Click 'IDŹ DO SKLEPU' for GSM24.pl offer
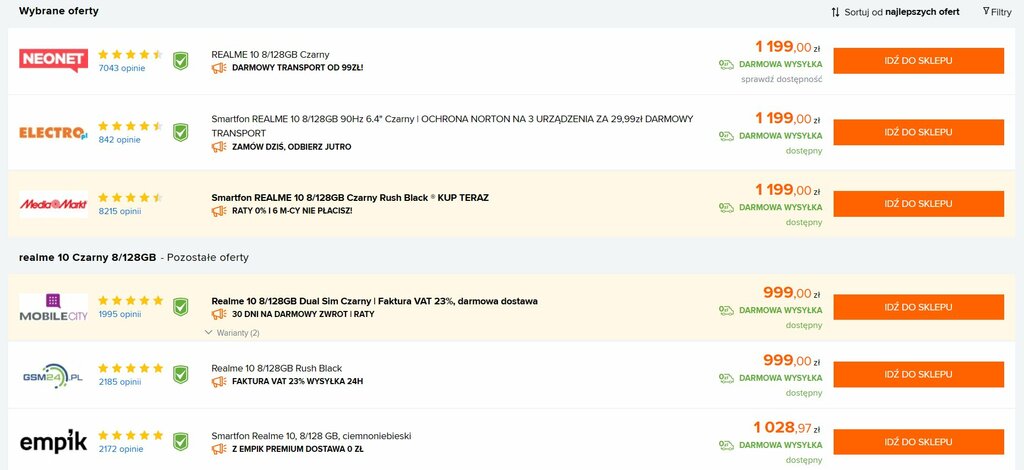Screen dimensions: 1024x470 click(x=918, y=375)
